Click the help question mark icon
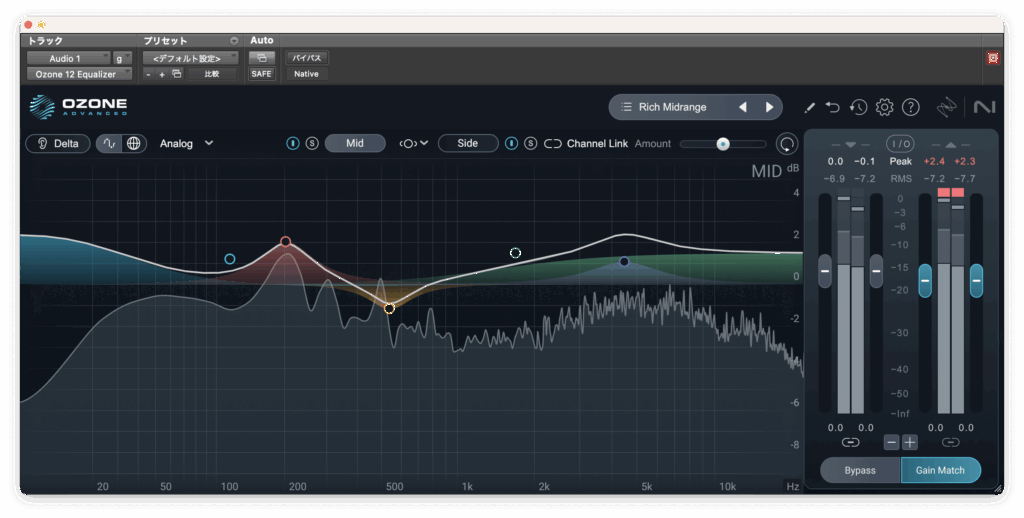1024x518 pixels. point(910,107)
